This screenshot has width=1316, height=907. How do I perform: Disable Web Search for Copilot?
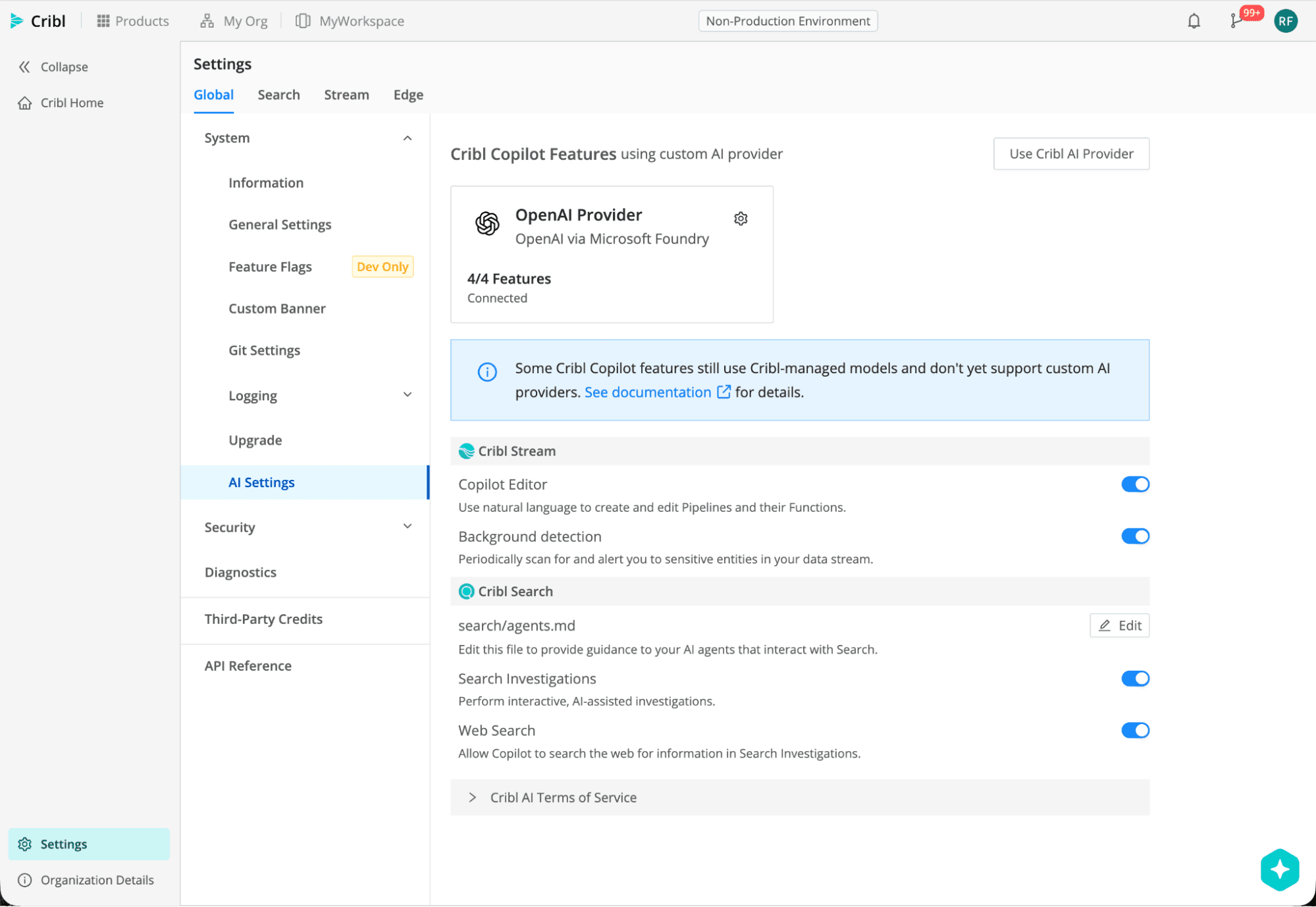1135,730
